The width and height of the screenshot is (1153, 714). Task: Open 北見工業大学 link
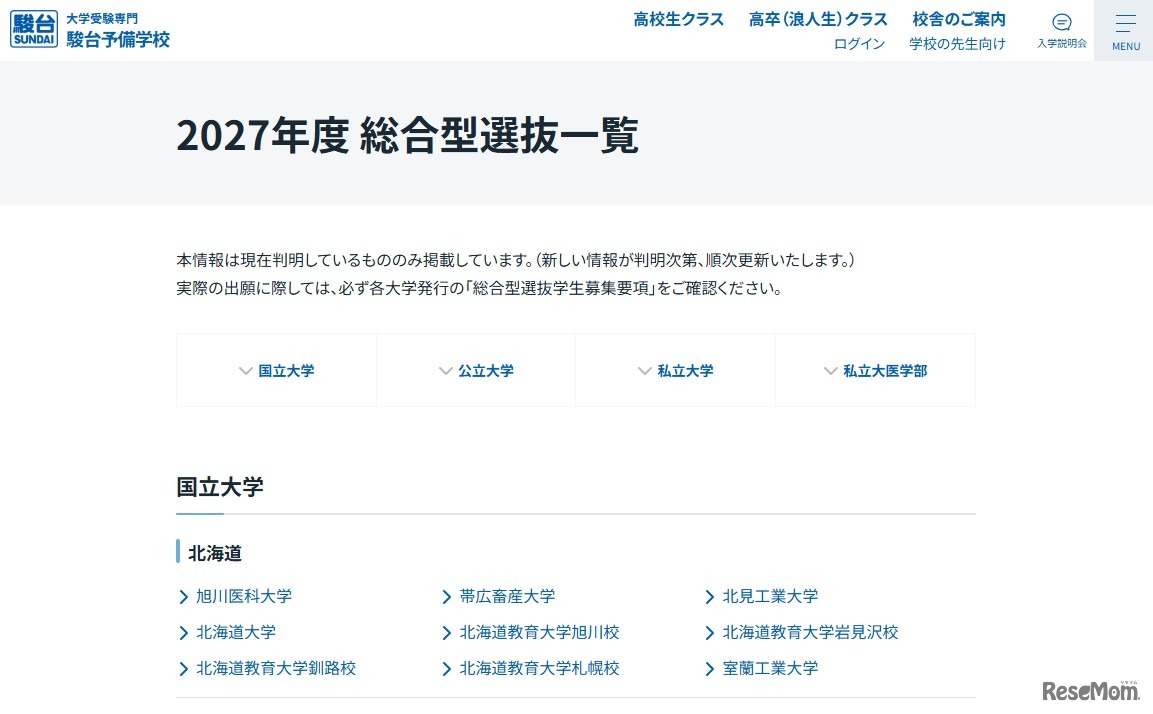click(x=770, y=596)
